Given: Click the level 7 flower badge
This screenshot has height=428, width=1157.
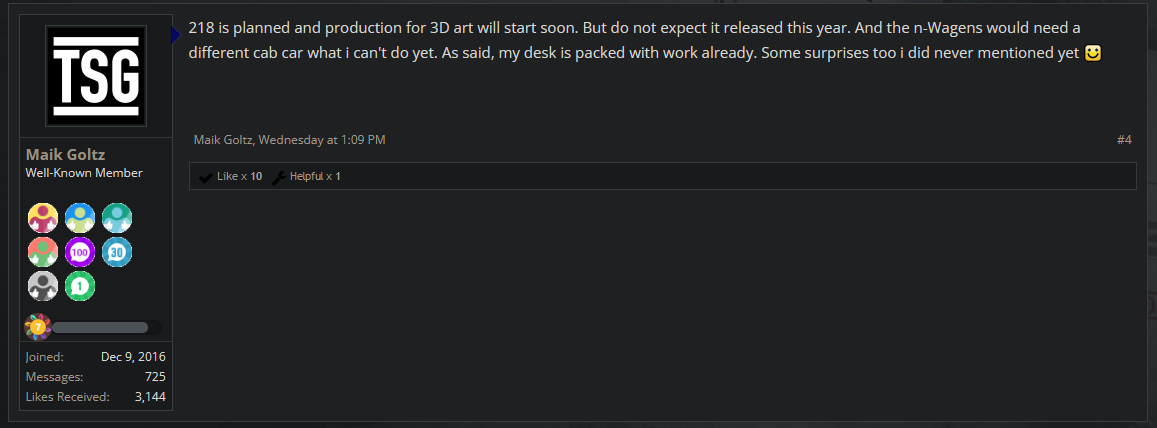Looking at the screenshot, I should tap(38, 327).
